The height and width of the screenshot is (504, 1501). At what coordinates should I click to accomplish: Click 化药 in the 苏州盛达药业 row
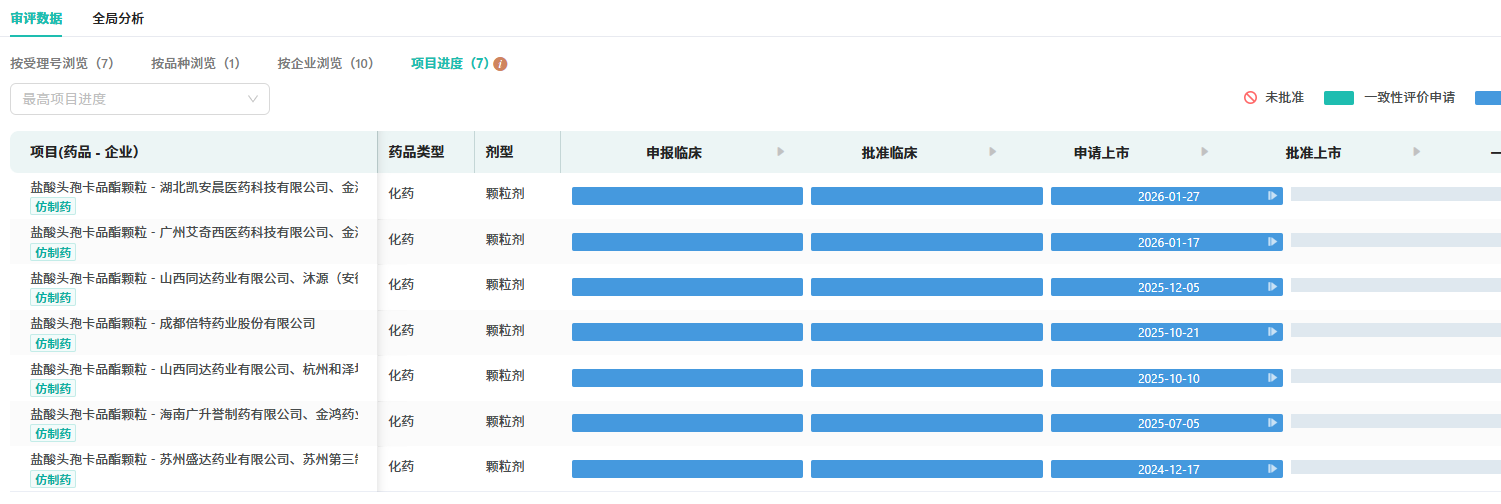pyautogui.click(x=401, y=466)
